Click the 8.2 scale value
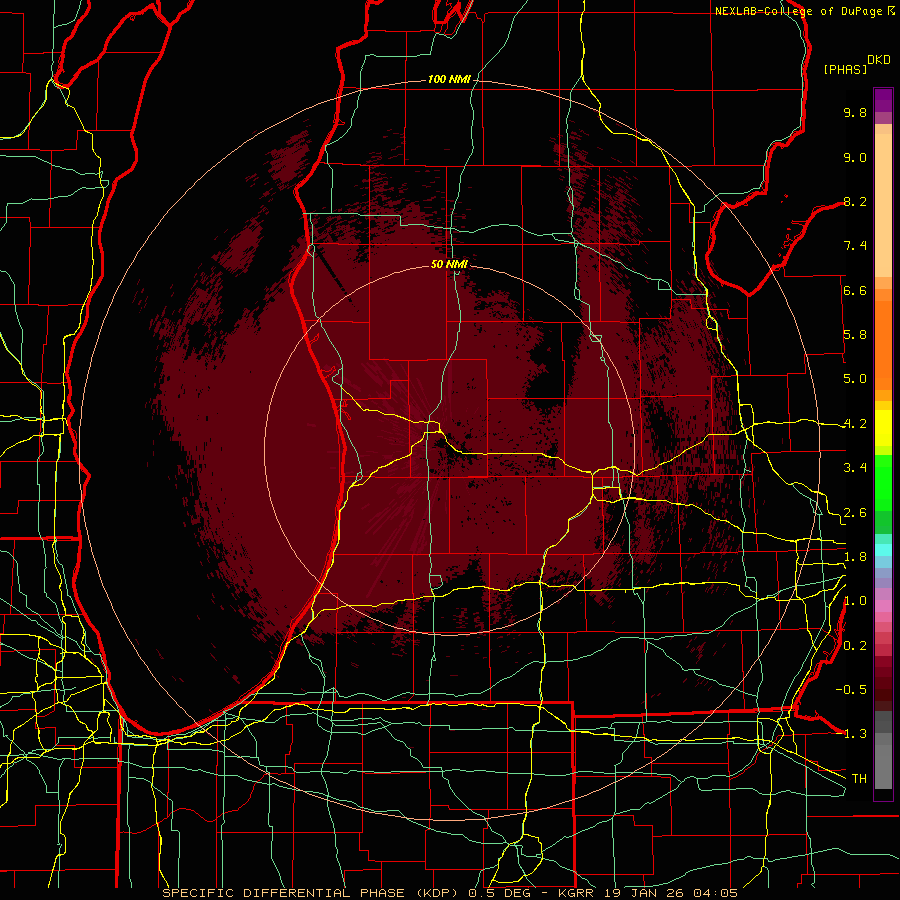This screenshot has width=900, height=900. point(855,201)
